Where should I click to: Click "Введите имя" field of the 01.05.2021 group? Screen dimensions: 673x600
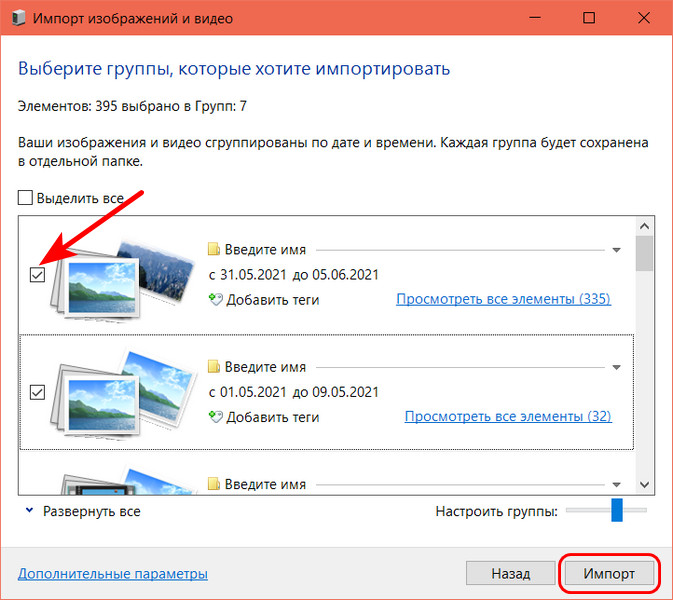pyautogui.click(x=415, y=367)
